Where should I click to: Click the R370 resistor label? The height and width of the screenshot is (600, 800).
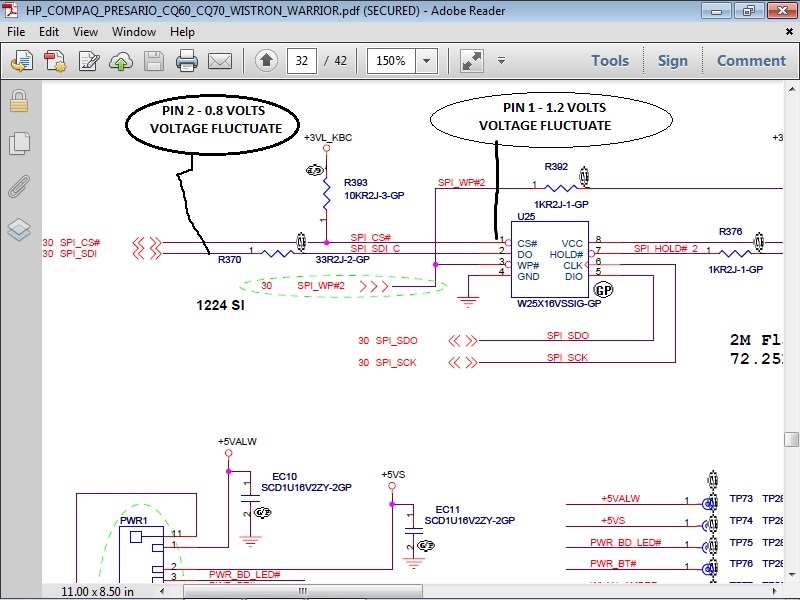tap(230, 259)
